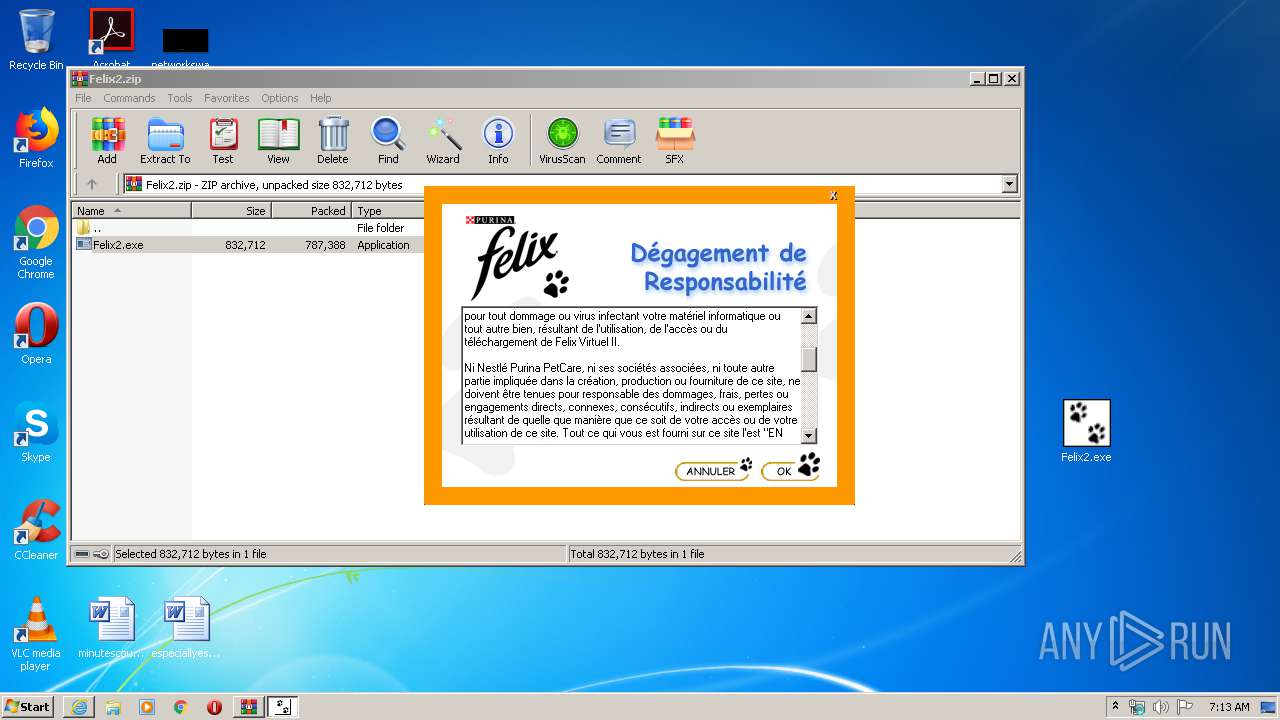
Task: Expand the archive path dropdown
Action: pyautogui.click(x=1009, y=184)
